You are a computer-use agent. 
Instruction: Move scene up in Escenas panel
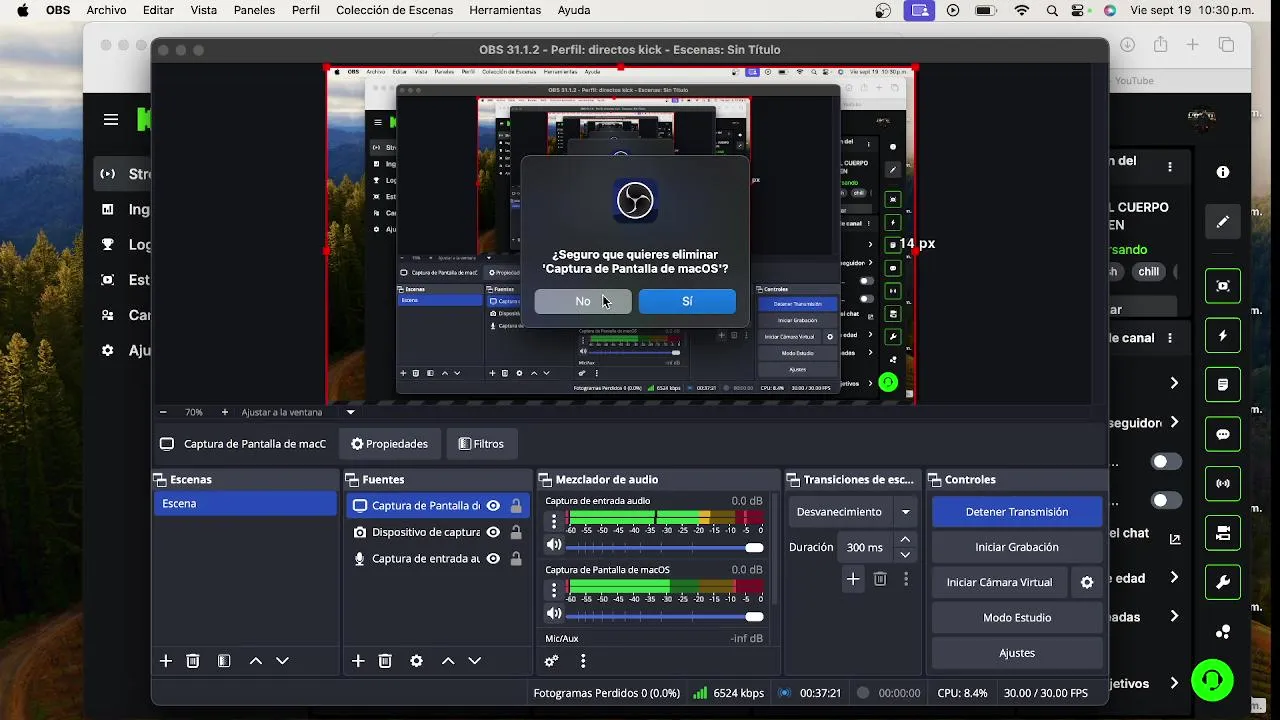pyautogui.click(x=255, y=661)
